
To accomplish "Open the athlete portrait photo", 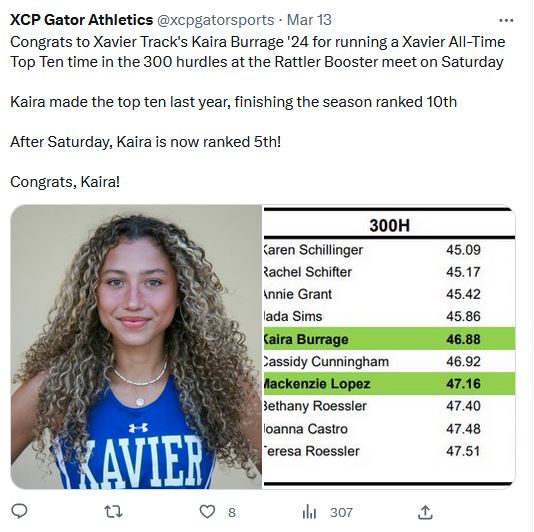I will (x=136, y=347).
